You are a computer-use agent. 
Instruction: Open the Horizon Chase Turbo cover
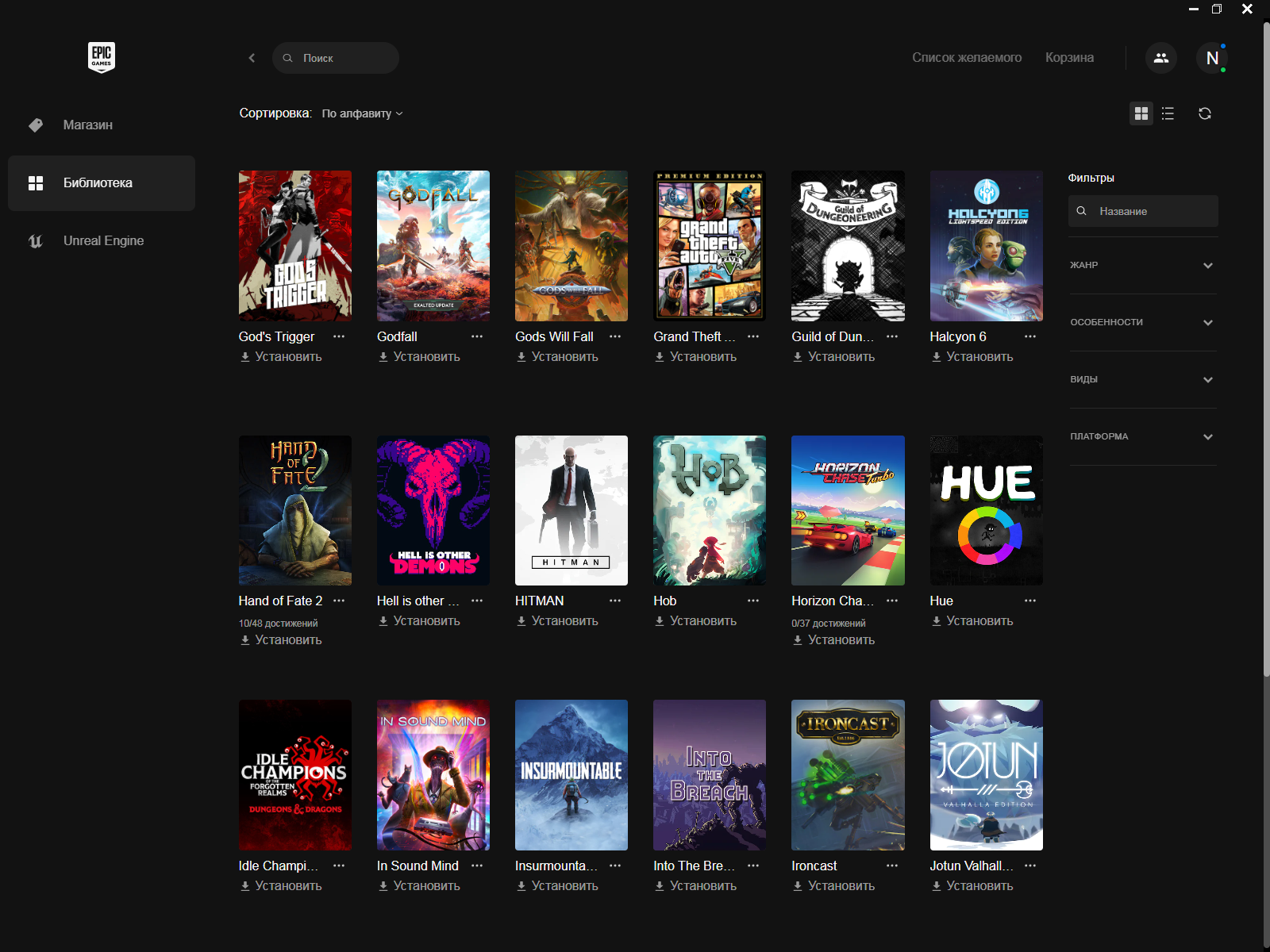click(848, 510)
